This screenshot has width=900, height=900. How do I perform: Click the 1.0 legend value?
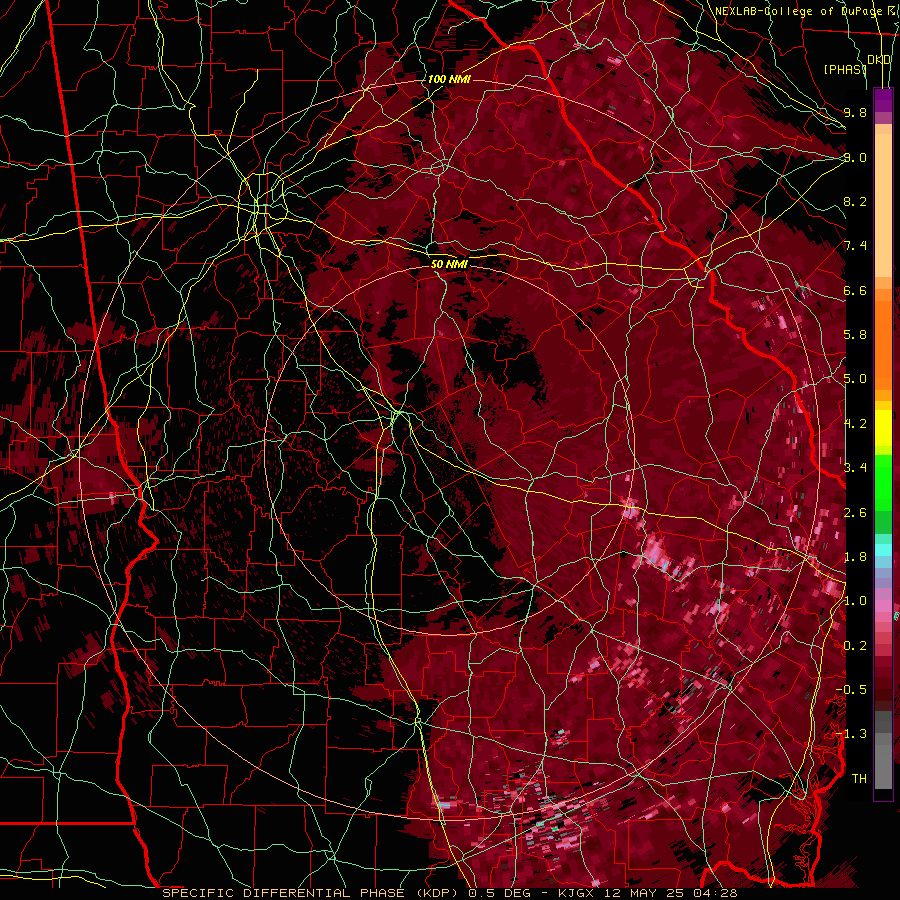(855, 601)
